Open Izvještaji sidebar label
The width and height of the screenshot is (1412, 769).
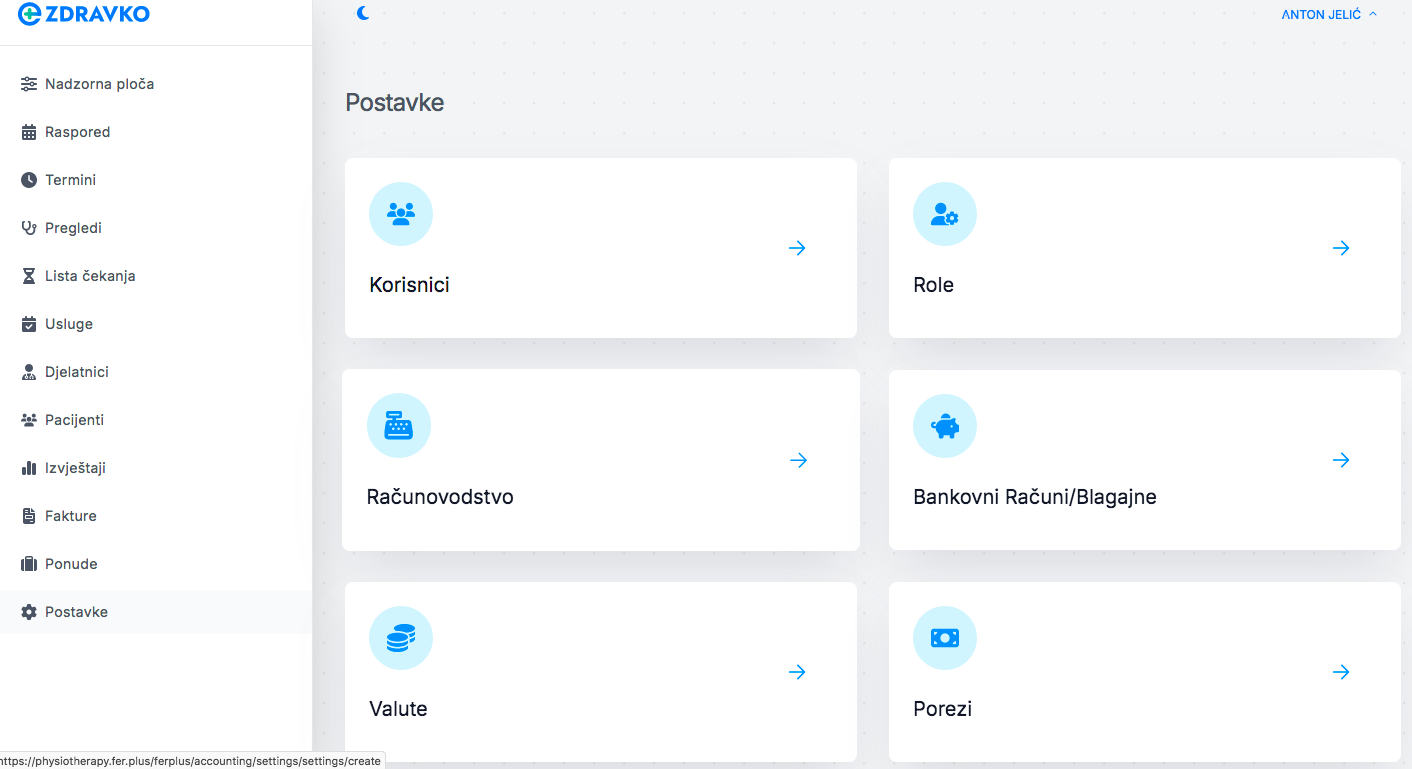point(75,468)
